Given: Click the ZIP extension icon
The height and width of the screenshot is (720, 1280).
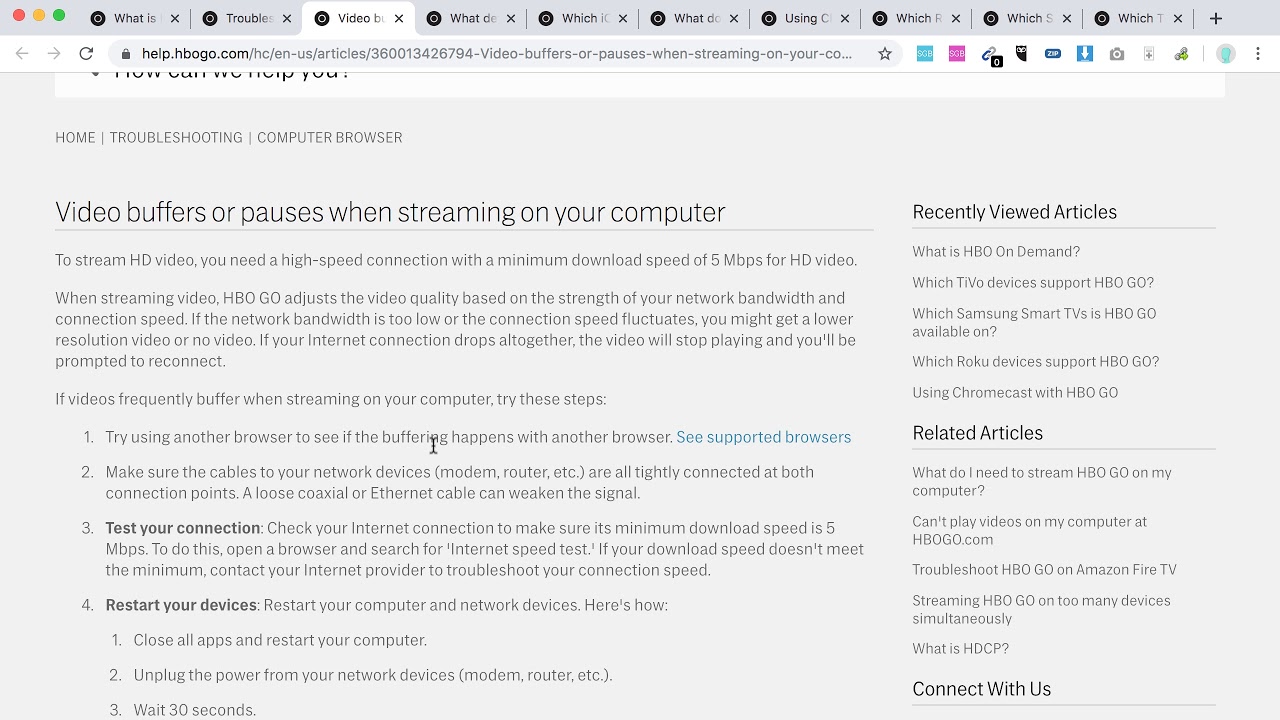Looking at the screenshot, I should [x=1053, y=54].
